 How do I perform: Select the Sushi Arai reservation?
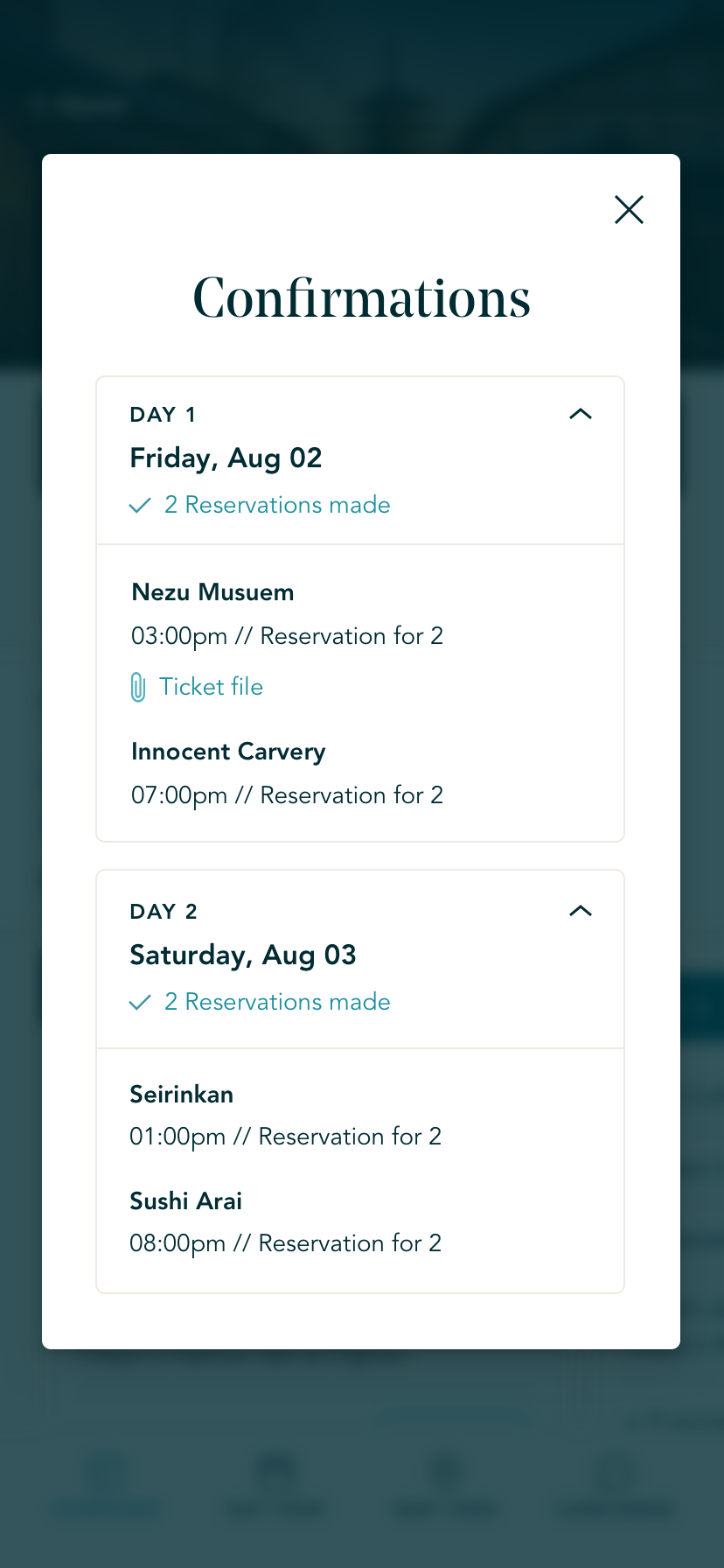[x=186, y=1201]
